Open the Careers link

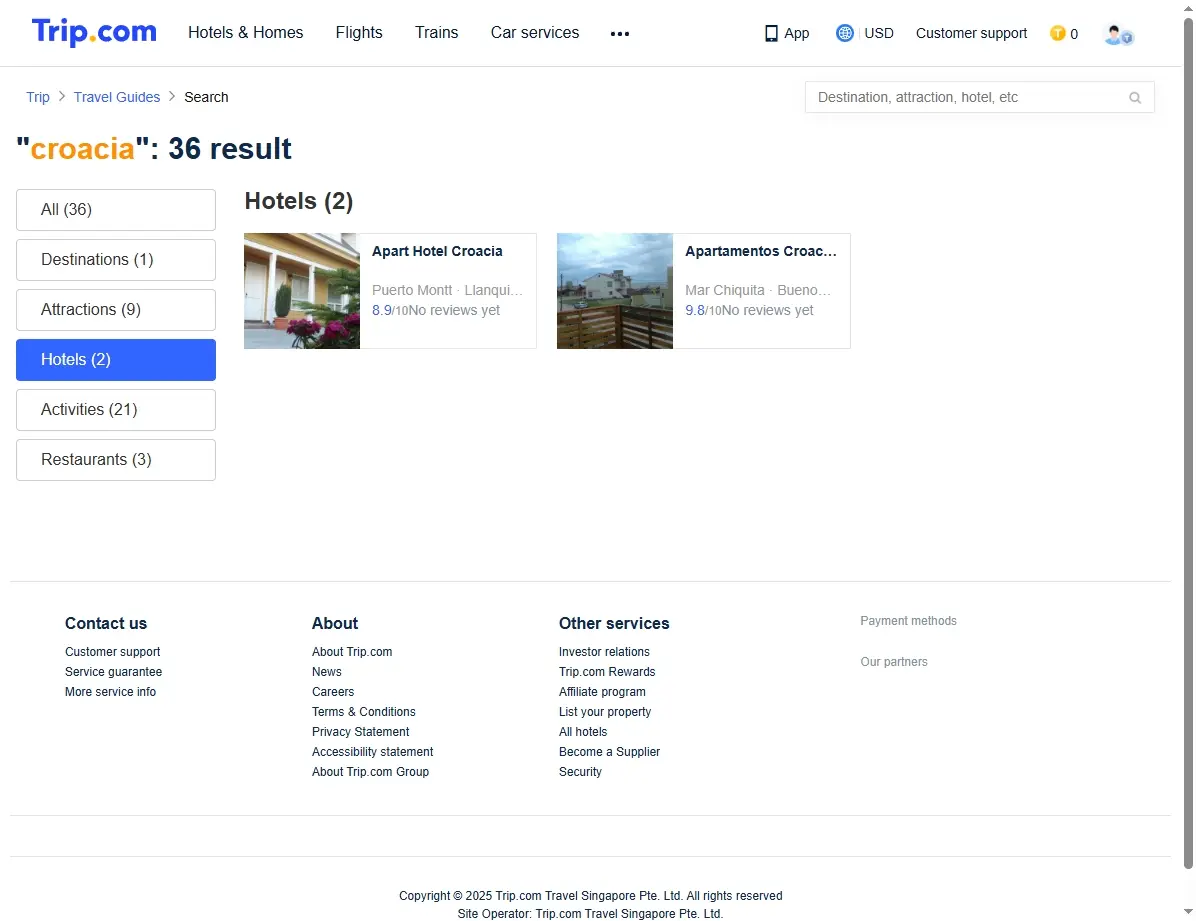(x=333, y=691)
